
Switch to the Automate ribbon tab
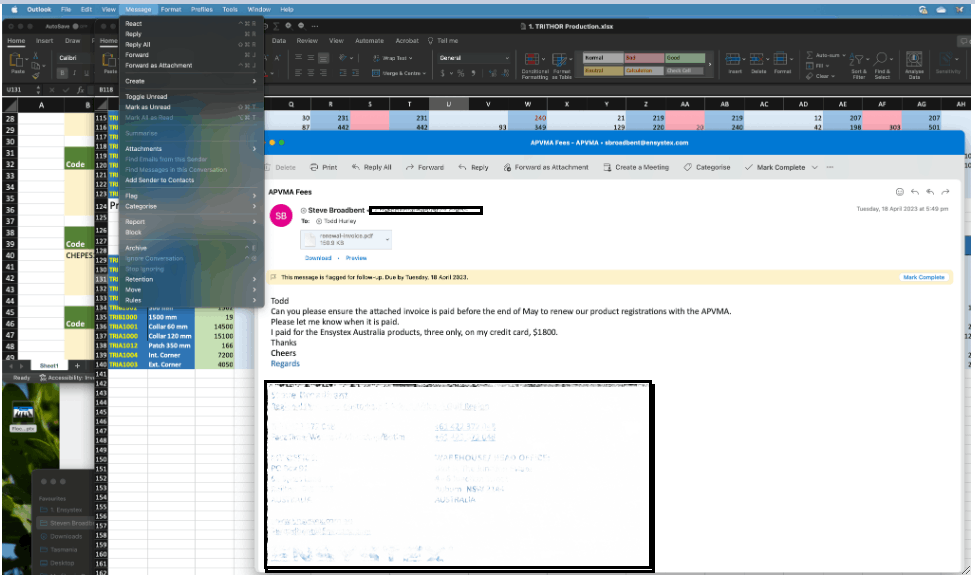[369, 40]
